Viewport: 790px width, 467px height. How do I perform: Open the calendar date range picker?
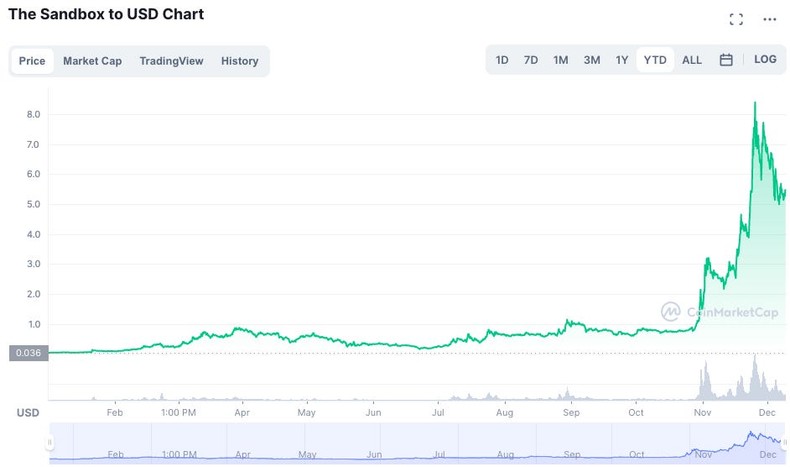pos(726,60)
